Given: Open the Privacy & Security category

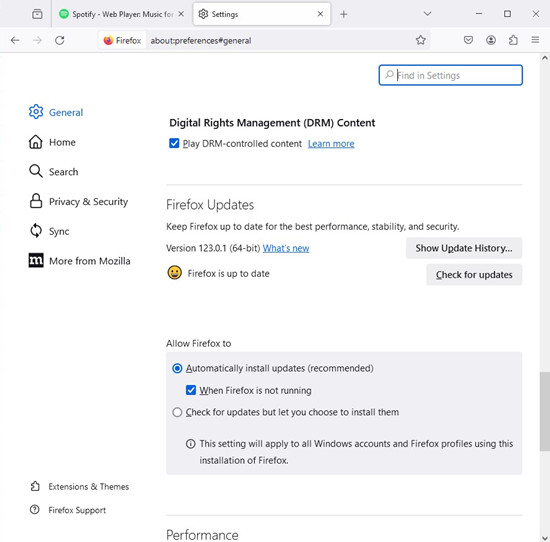Looking at the screenshot, I should point(78,201).
